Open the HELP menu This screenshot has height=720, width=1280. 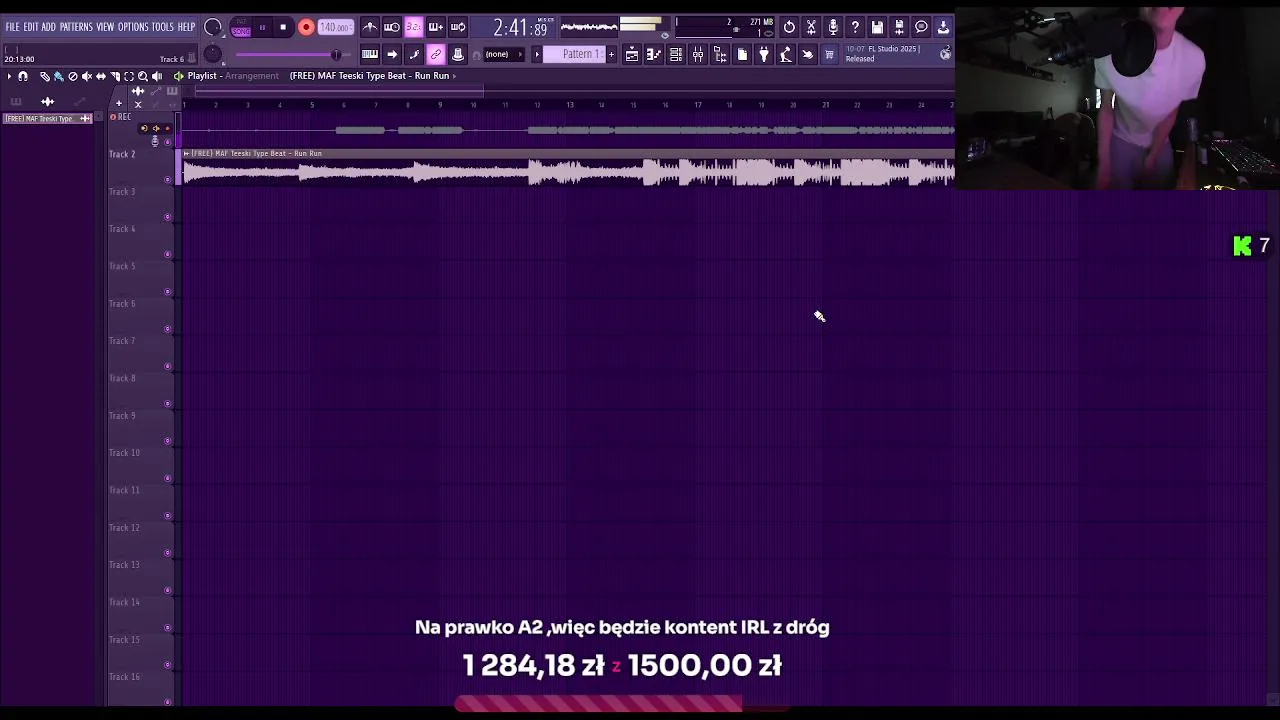tap(186, 27)
